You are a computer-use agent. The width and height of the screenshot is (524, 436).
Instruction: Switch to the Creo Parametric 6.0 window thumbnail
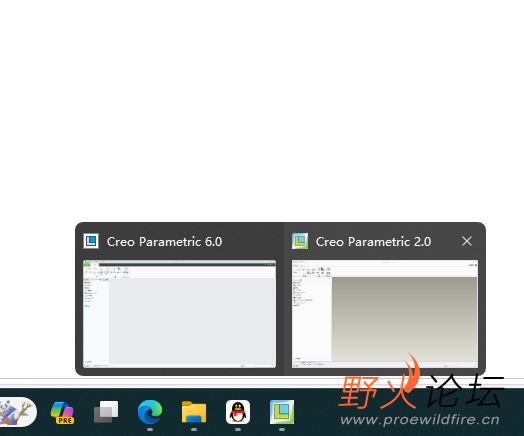point(179,314)
